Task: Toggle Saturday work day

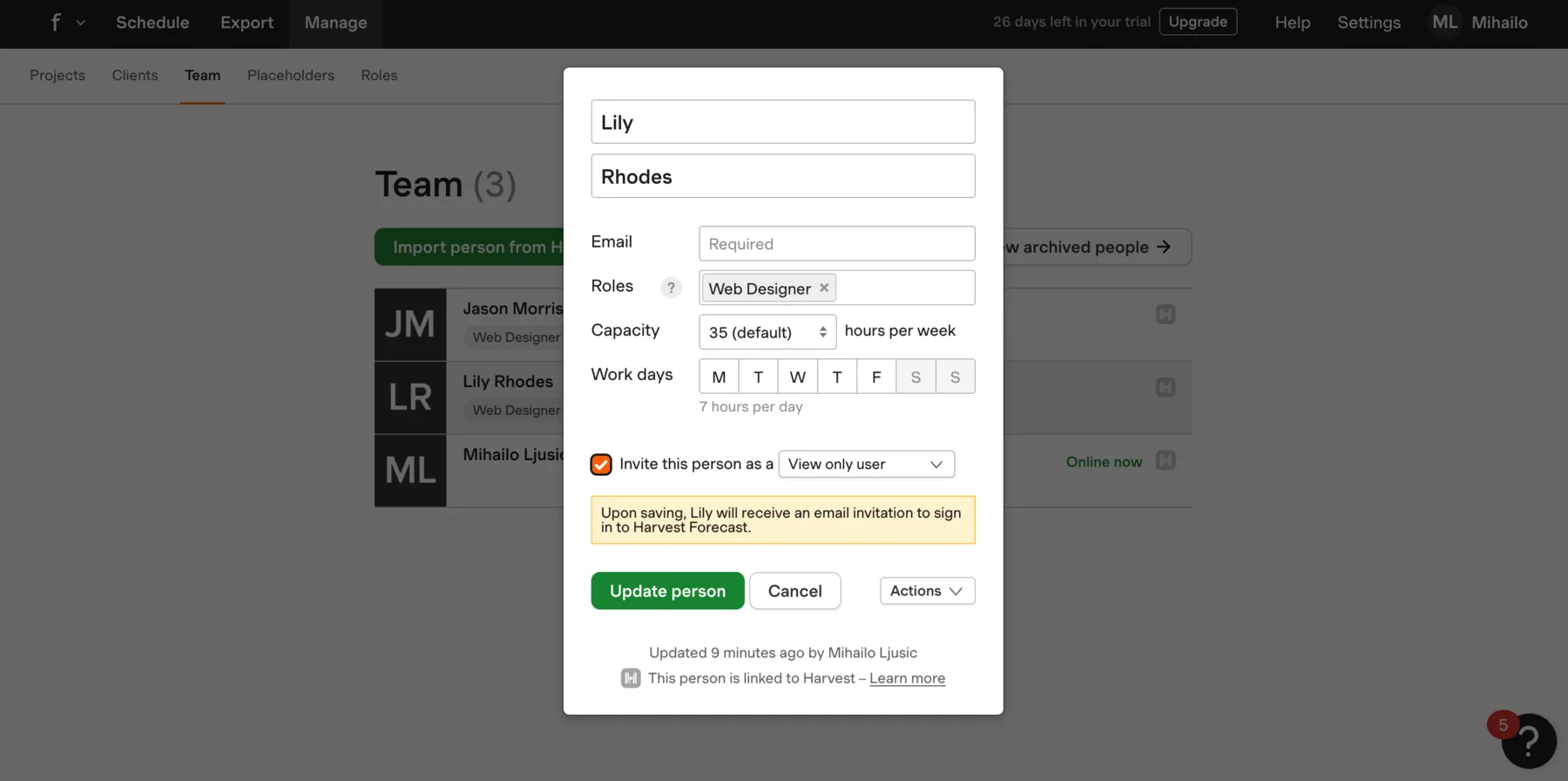Action: (x=916, y=377)
